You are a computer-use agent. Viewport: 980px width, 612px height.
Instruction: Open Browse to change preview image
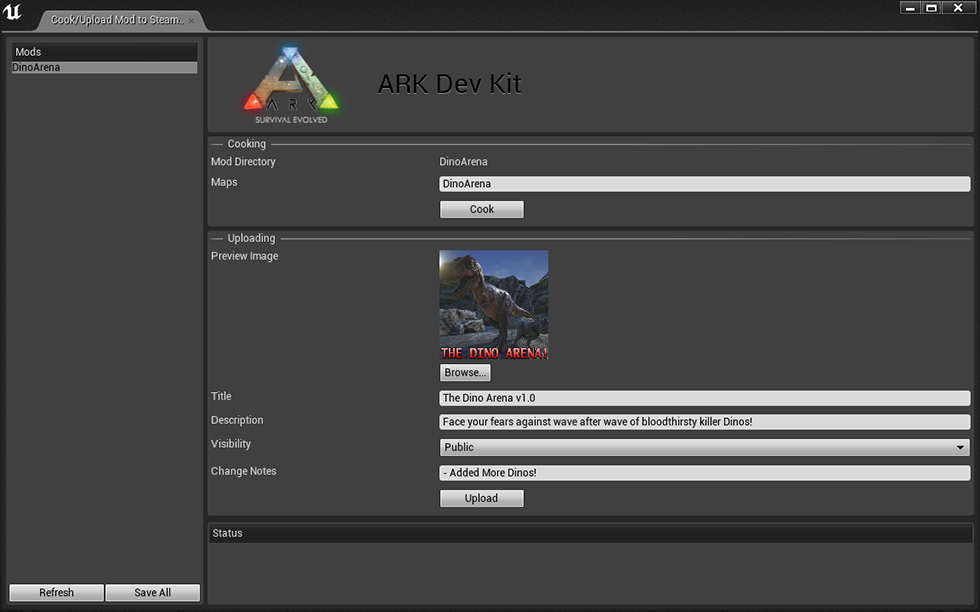(464, 371)
